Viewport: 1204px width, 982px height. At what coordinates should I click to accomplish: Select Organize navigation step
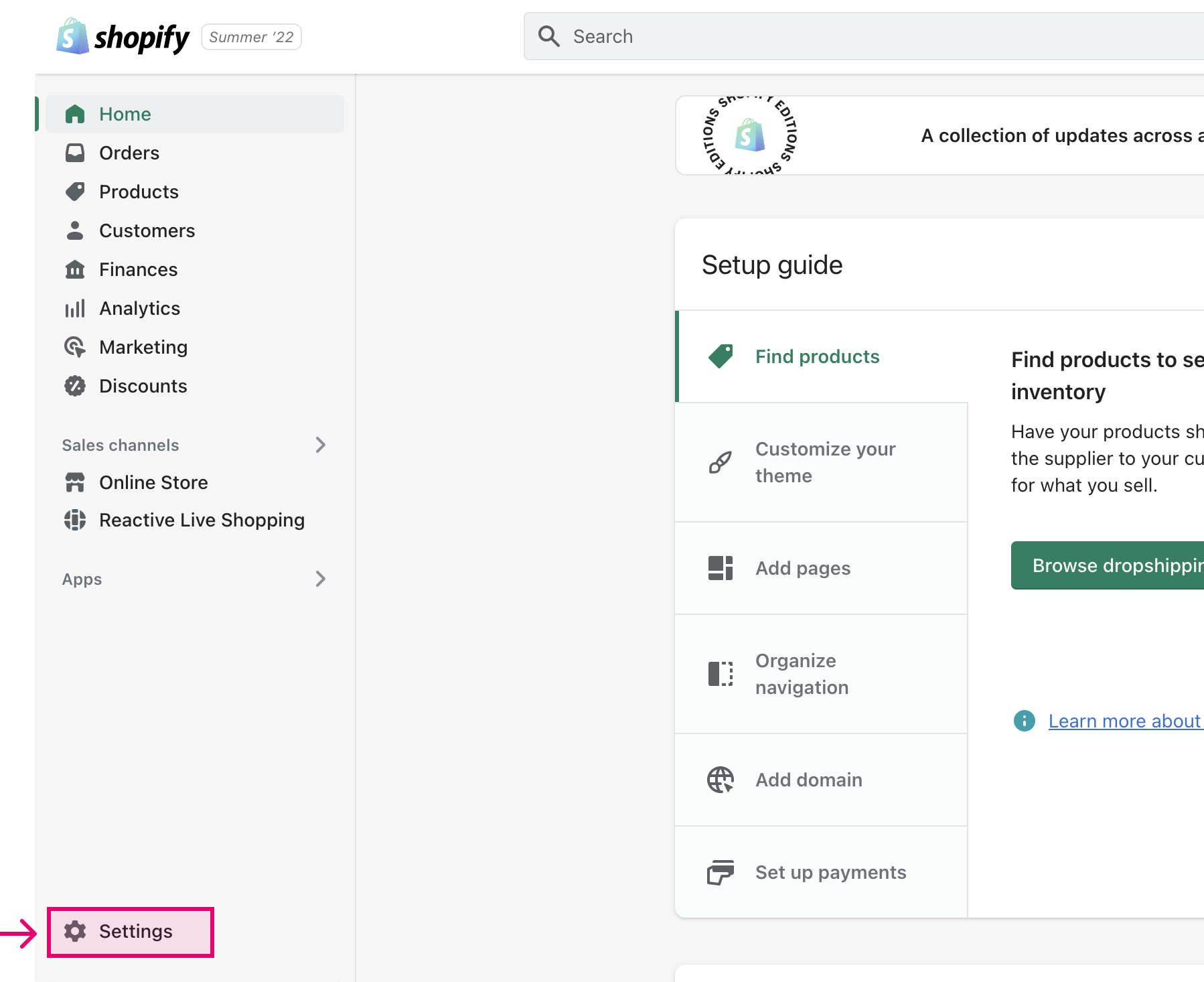pyautogui.click(x=822, y=674)
